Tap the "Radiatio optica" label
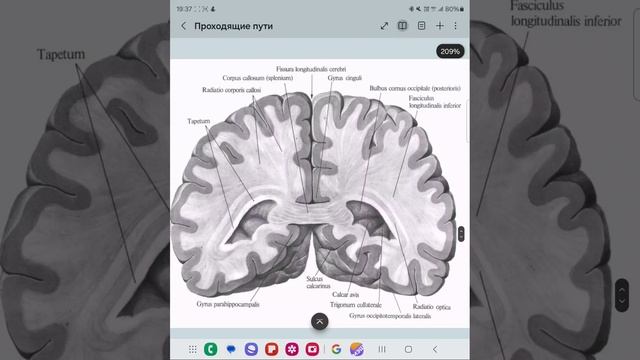The width and height of the screenshot is (640, 360). coord(431,307)
